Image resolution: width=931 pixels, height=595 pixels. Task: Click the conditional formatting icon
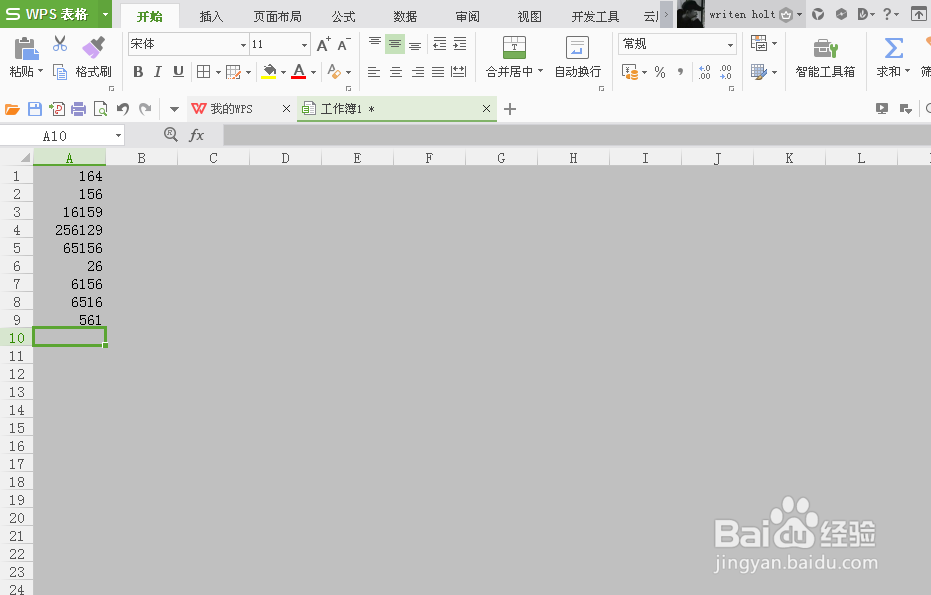pyautogui.click(x=759, y=43)
